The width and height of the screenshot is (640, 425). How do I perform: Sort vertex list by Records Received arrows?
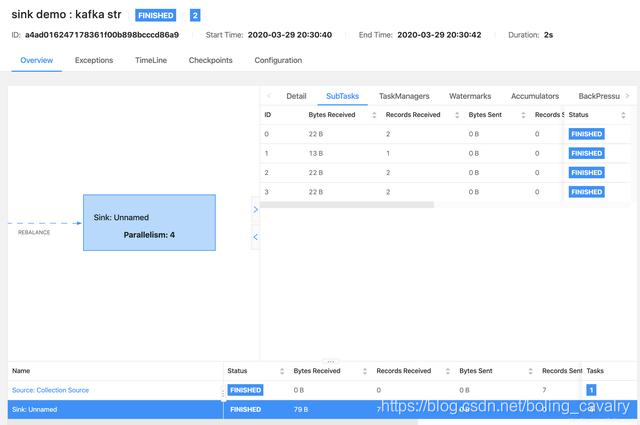point(447,371)
